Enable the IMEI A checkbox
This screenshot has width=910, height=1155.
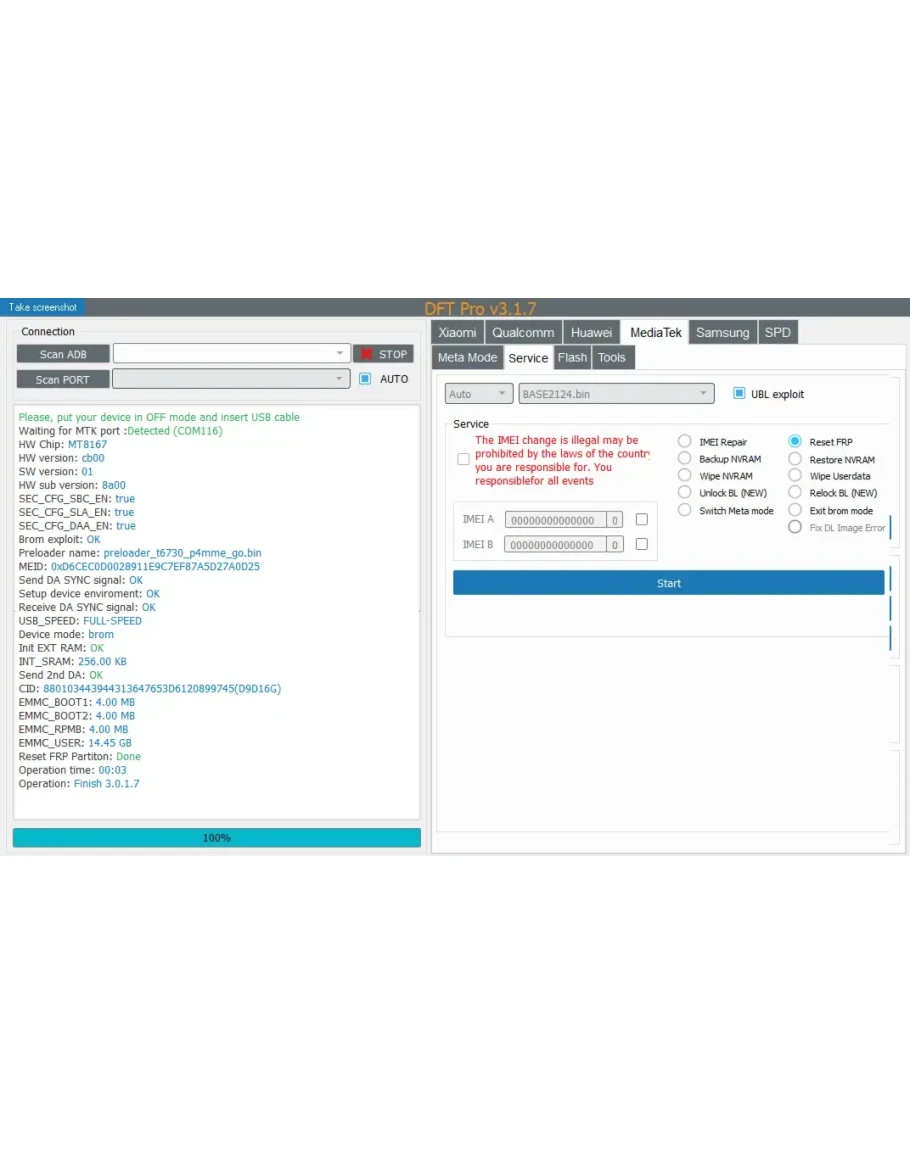click(x=642, y=520)
